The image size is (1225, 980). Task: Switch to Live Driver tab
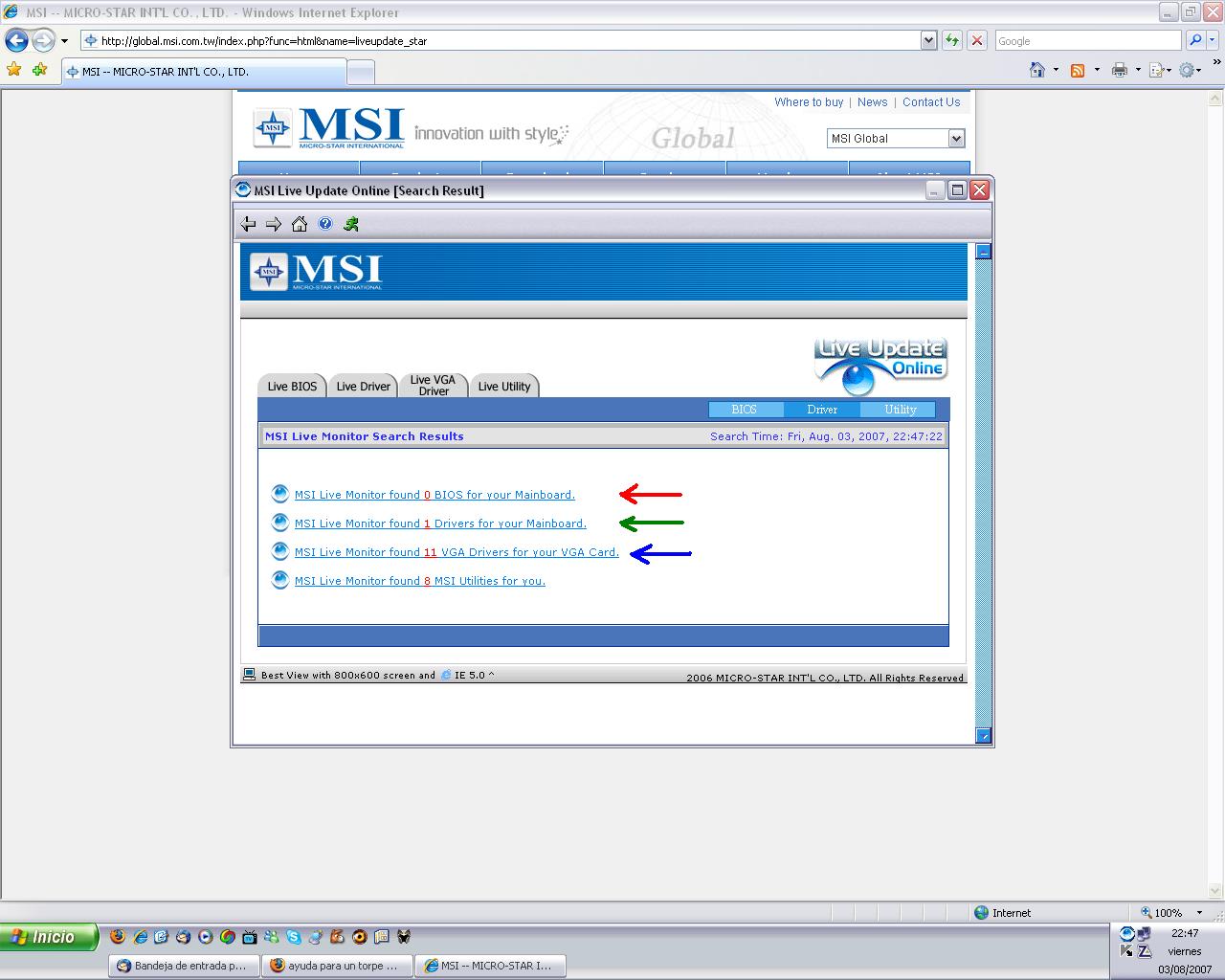pos(364,386)
